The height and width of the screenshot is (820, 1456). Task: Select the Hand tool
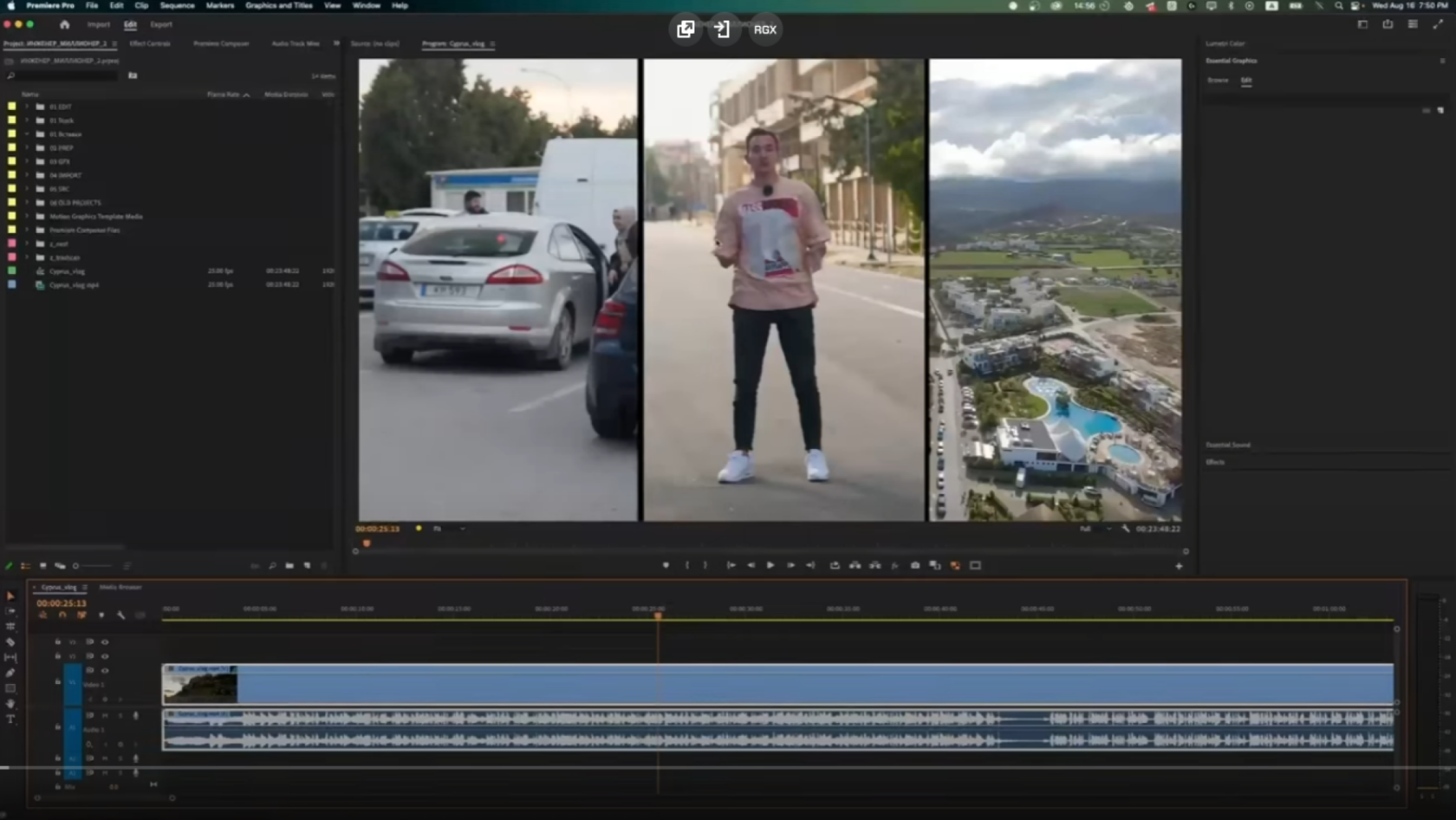tap(10, 704)
